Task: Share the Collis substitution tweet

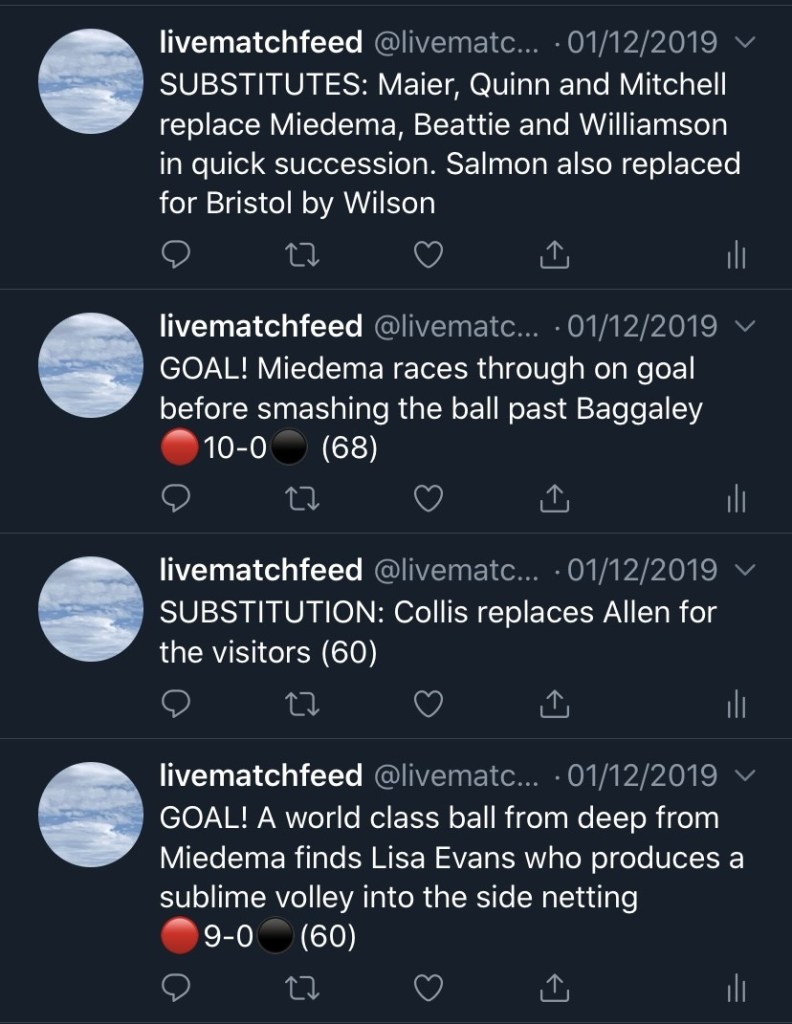Action: pyautogui.click(x=554, y=704)
